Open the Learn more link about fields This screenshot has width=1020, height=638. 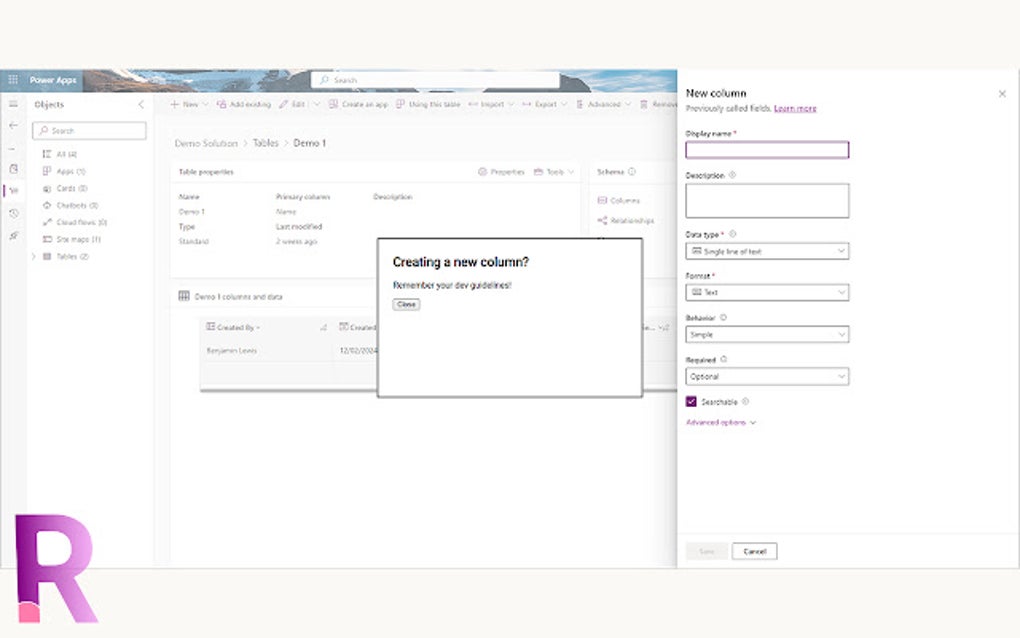click(795, 108)
